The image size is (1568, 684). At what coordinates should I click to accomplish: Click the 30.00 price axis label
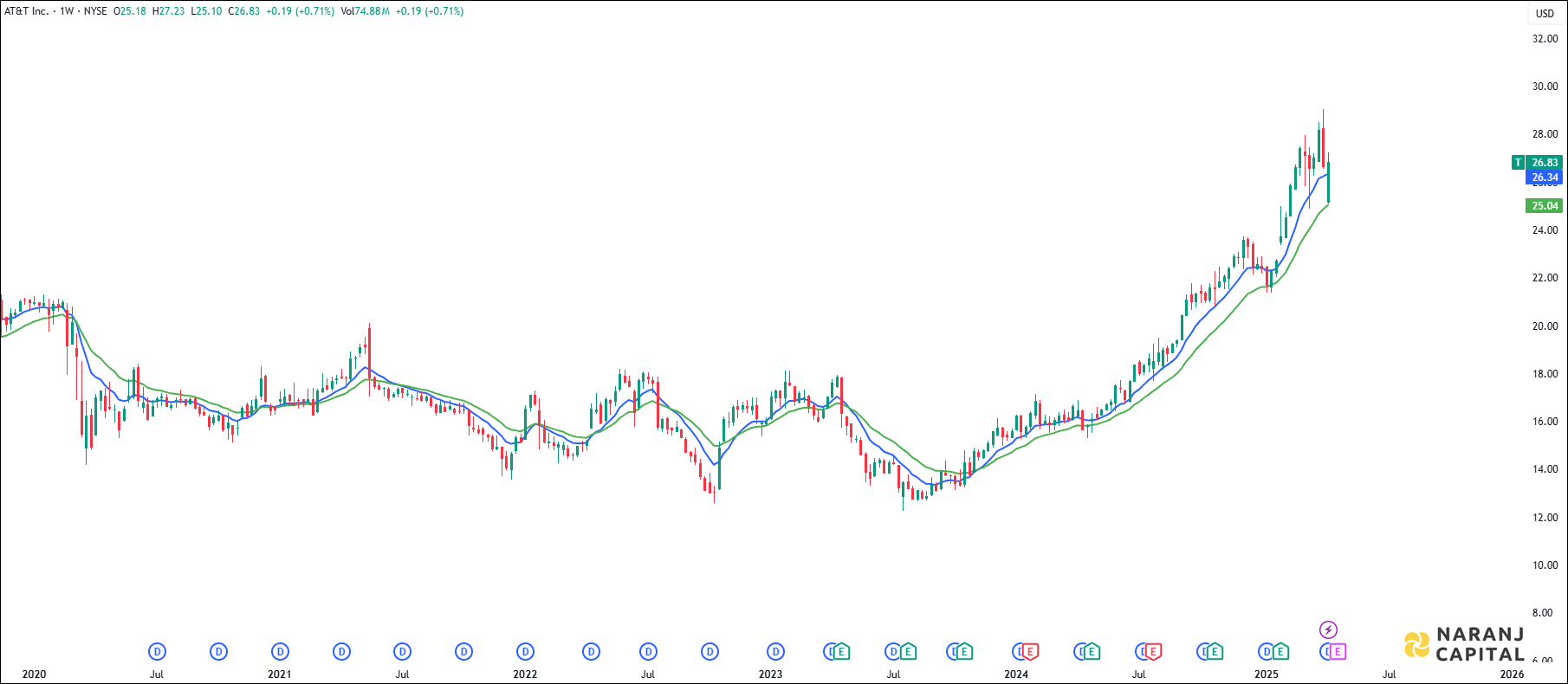click(1545, 86)
